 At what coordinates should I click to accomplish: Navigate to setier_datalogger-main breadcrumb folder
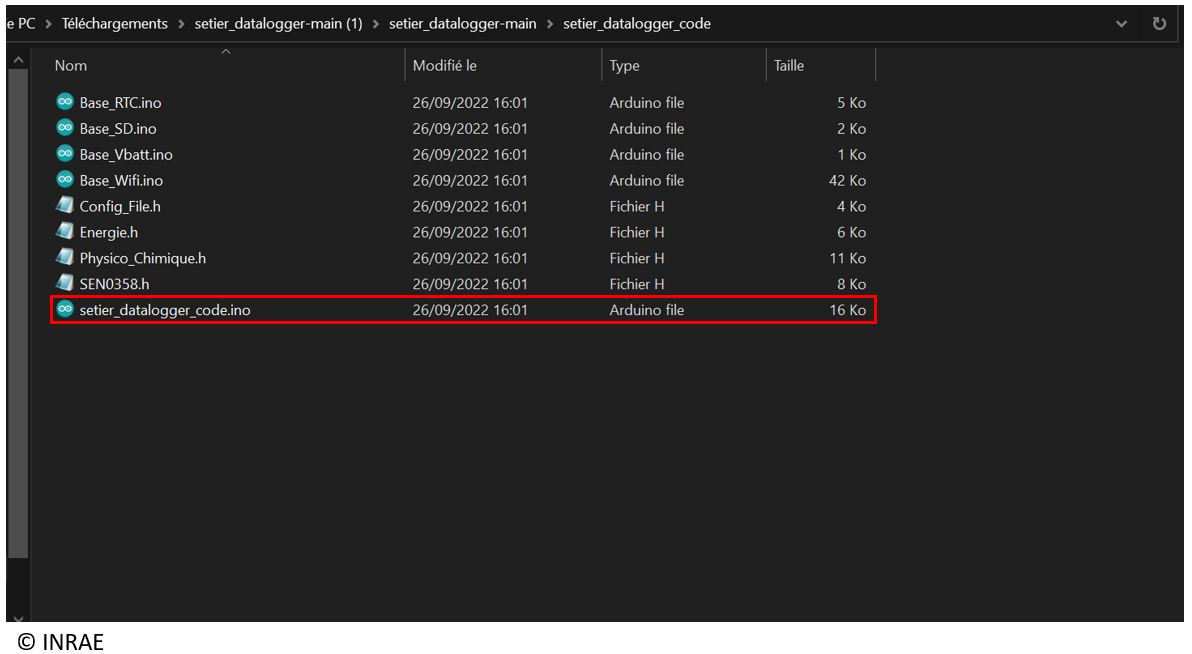pos(462,24)
